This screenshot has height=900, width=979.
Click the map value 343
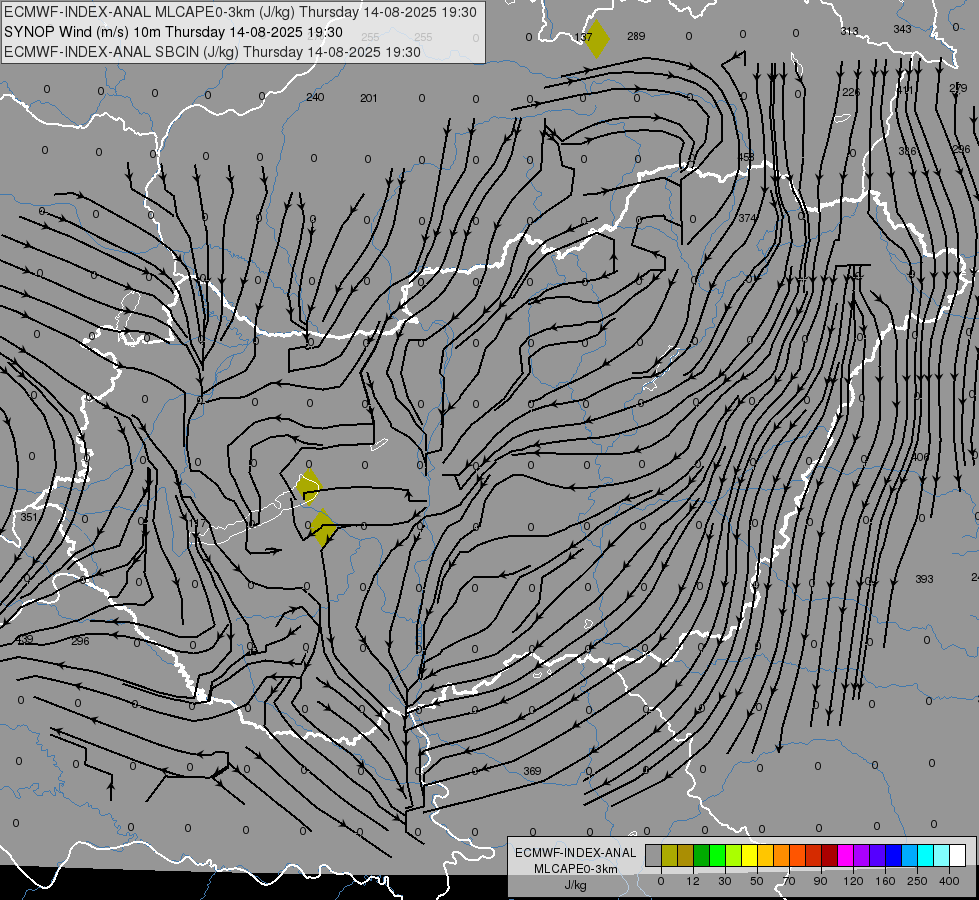pyautogui.click(x=902, y=29)
